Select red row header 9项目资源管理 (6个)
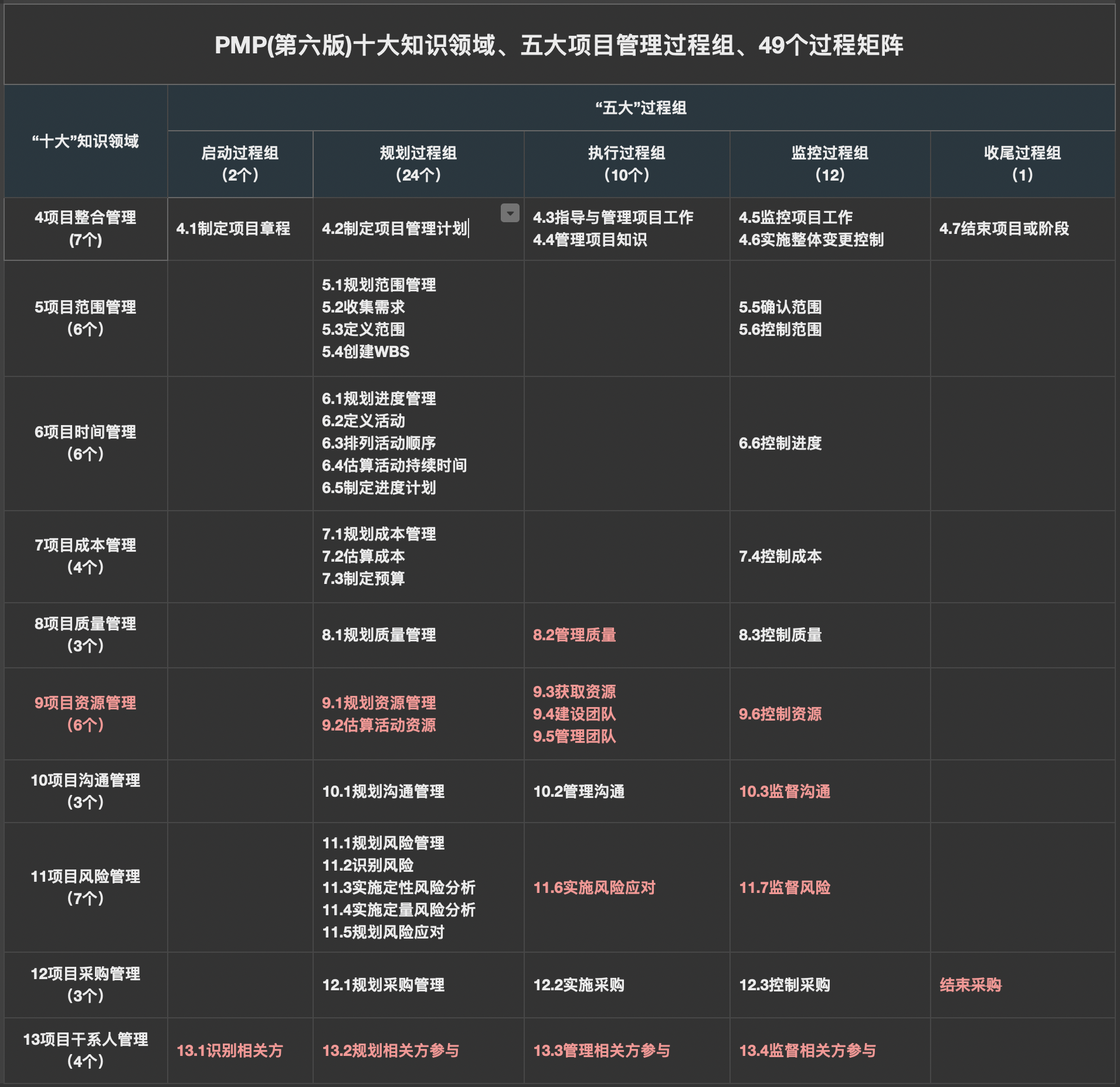 coord(86,714)
